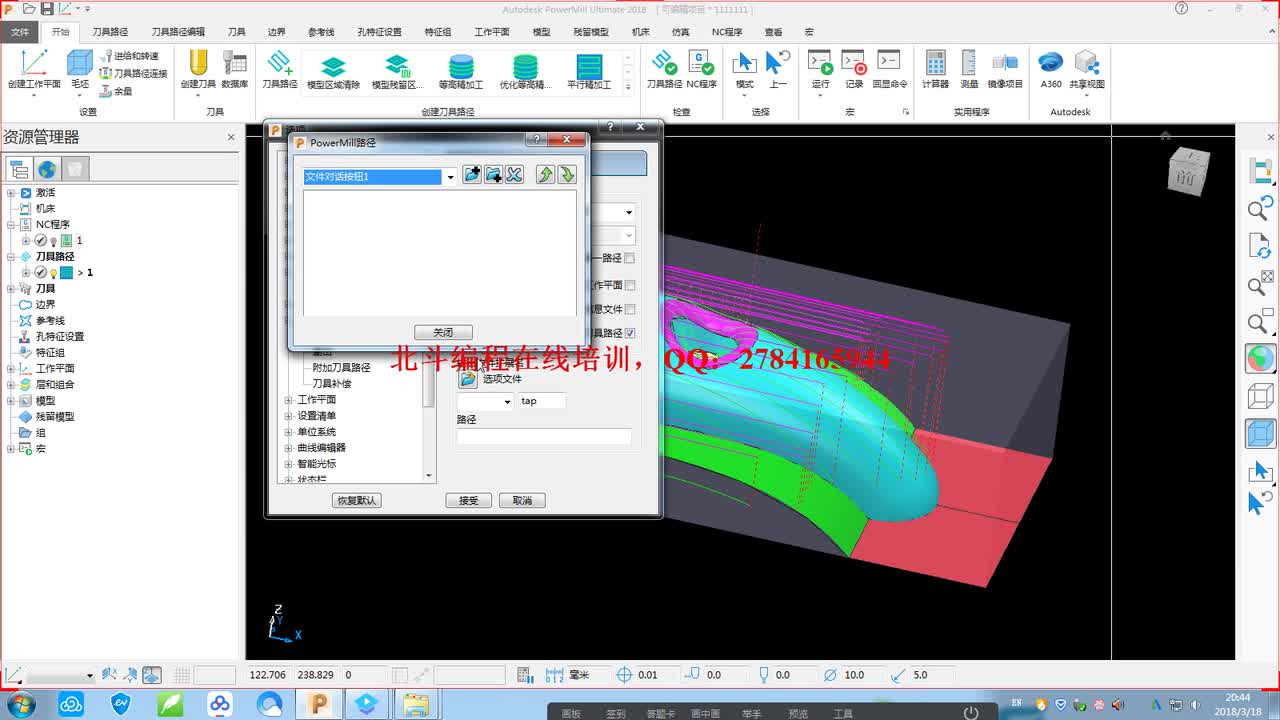Click the shaded view globe icon on right toolbar

(x=1260, y=358)
